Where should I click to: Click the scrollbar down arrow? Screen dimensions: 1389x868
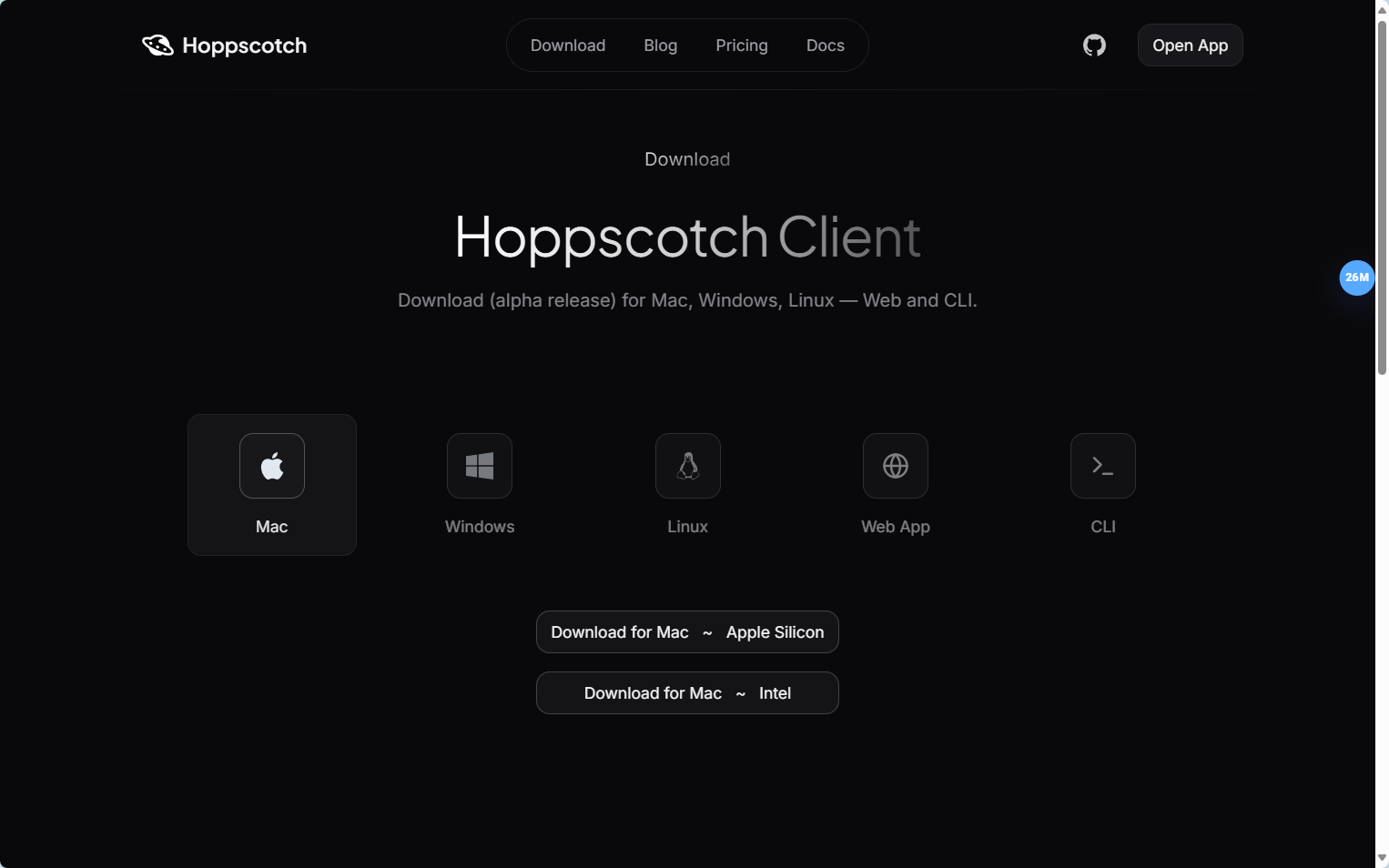(x=1382, y=858)
